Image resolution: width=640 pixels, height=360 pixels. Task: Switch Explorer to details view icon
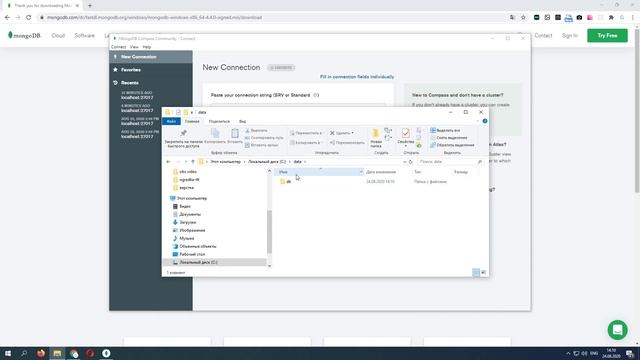476,272
